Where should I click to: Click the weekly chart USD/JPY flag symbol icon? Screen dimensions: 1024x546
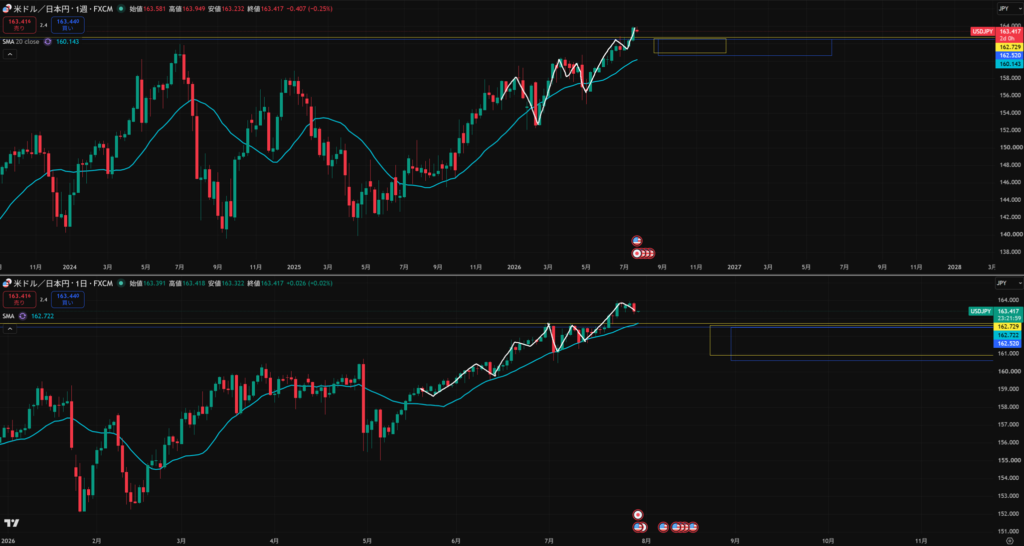(7, 10)
